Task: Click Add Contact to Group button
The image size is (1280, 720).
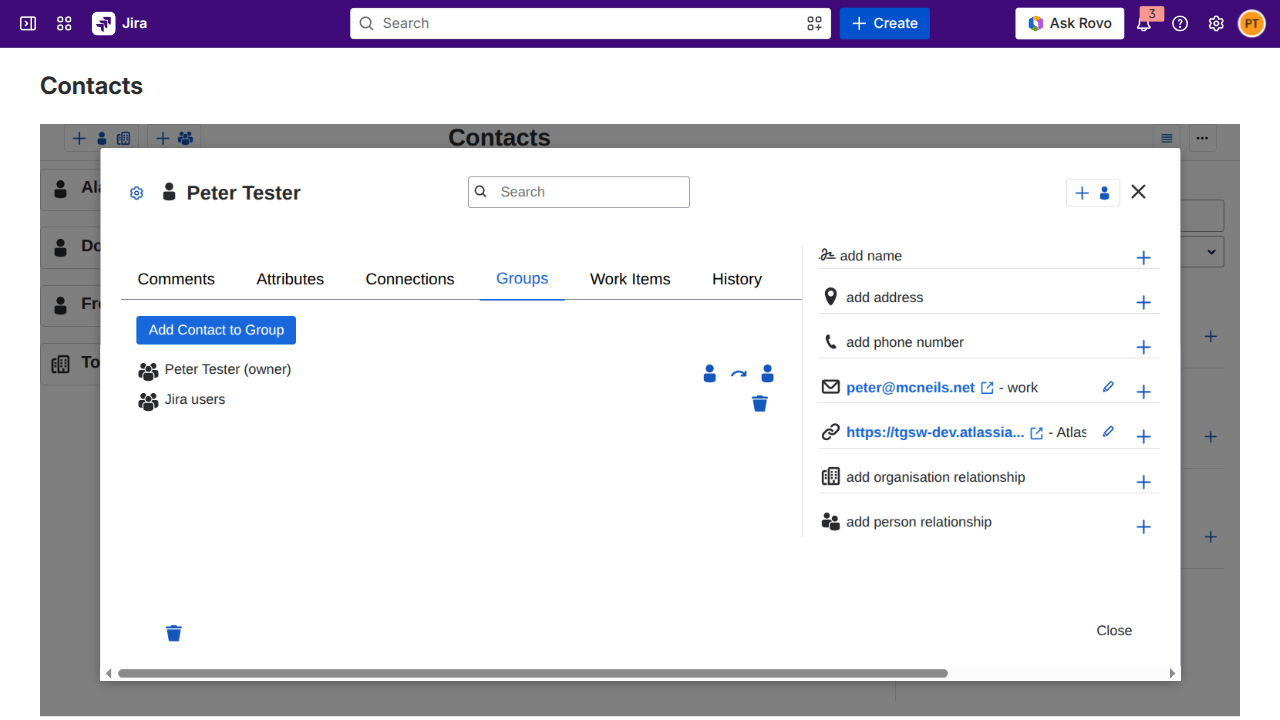Action: click(x=216, y=330)
